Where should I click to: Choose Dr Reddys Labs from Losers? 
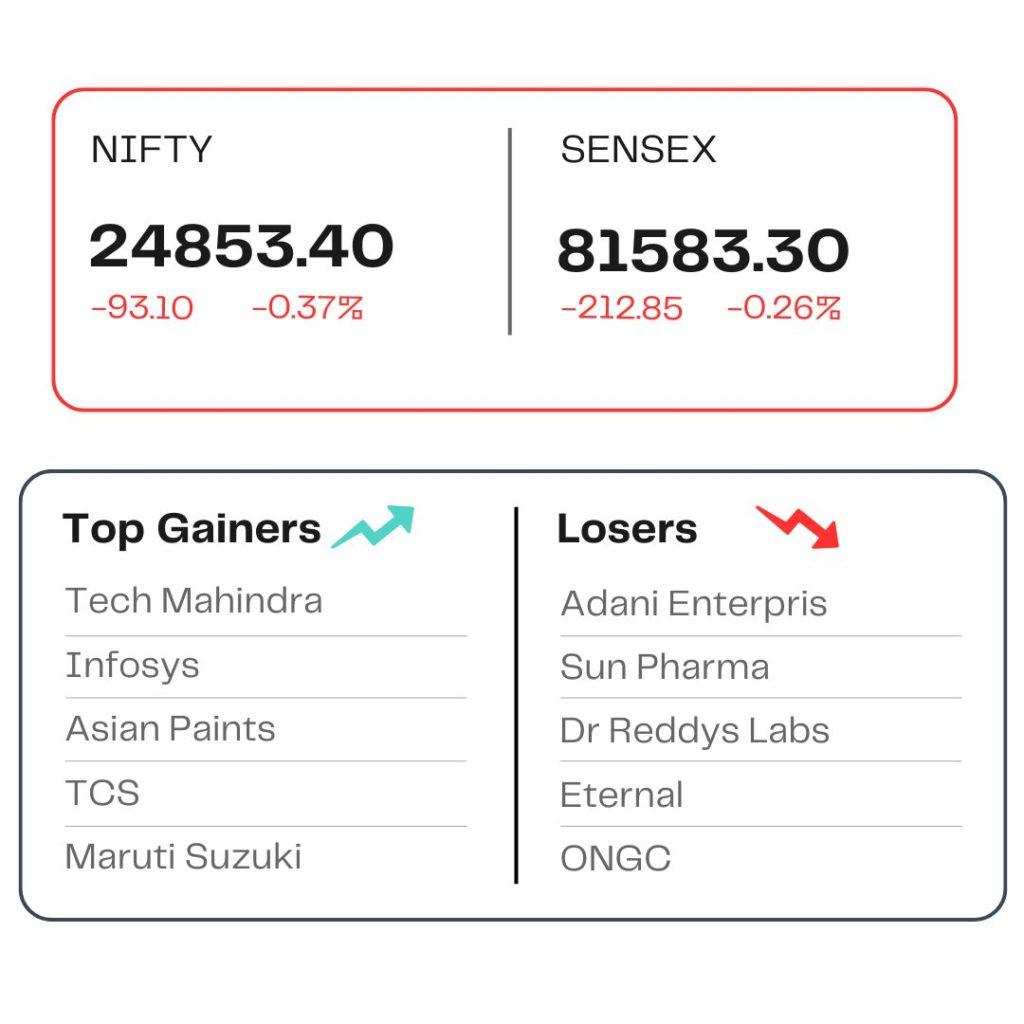(x=695, y=730)
